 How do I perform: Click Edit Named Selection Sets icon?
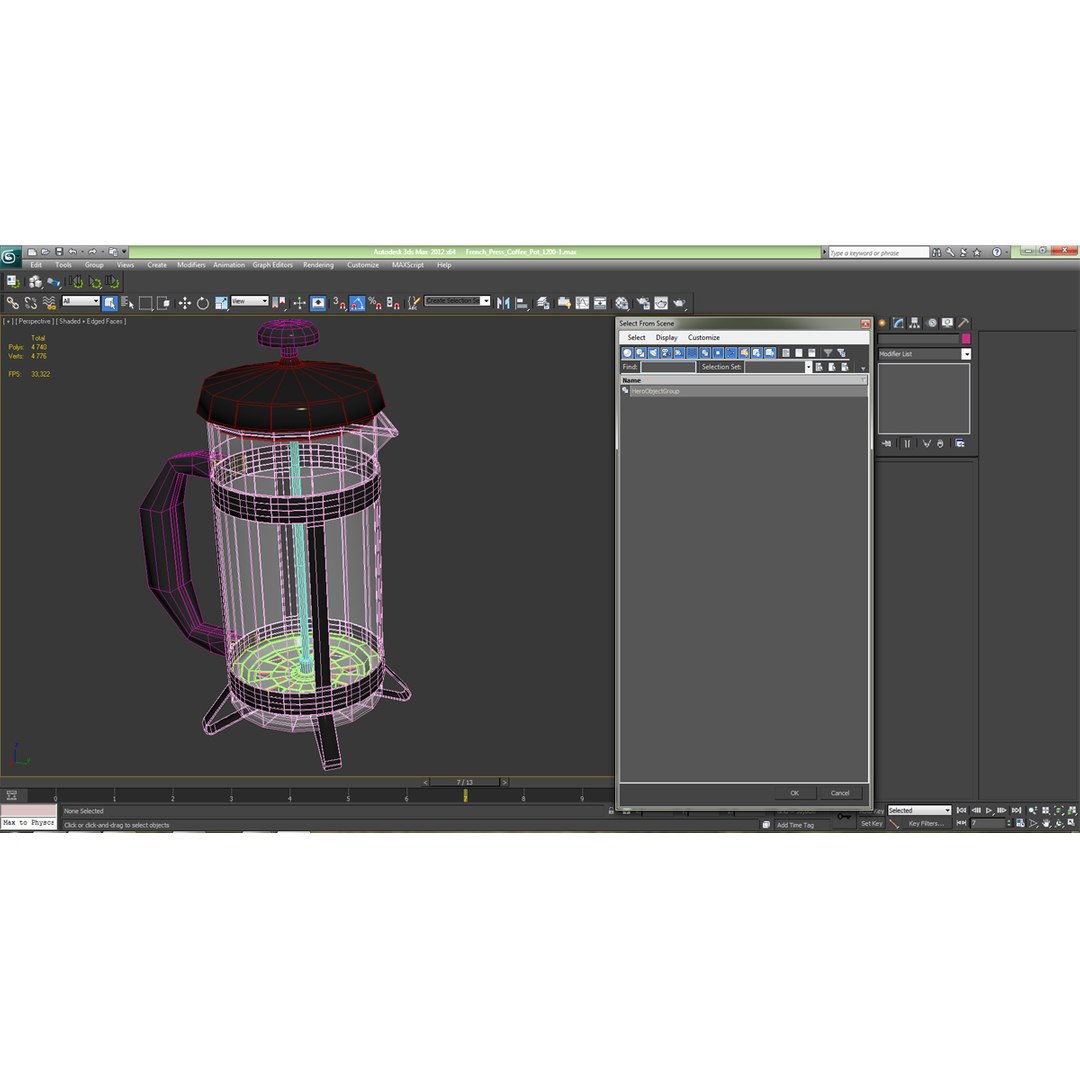pyautogui.click(x=414, y=303)
